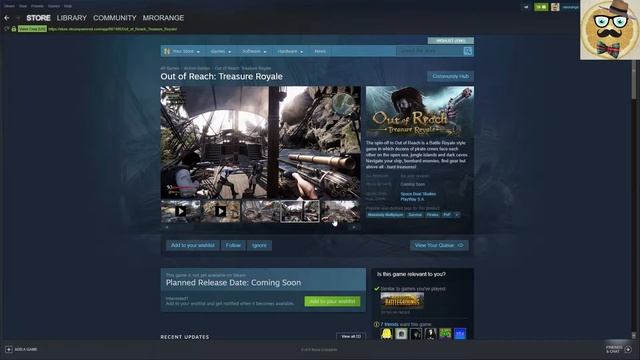
Task: Click the View Your Queue button
Action: pos(439,245)
